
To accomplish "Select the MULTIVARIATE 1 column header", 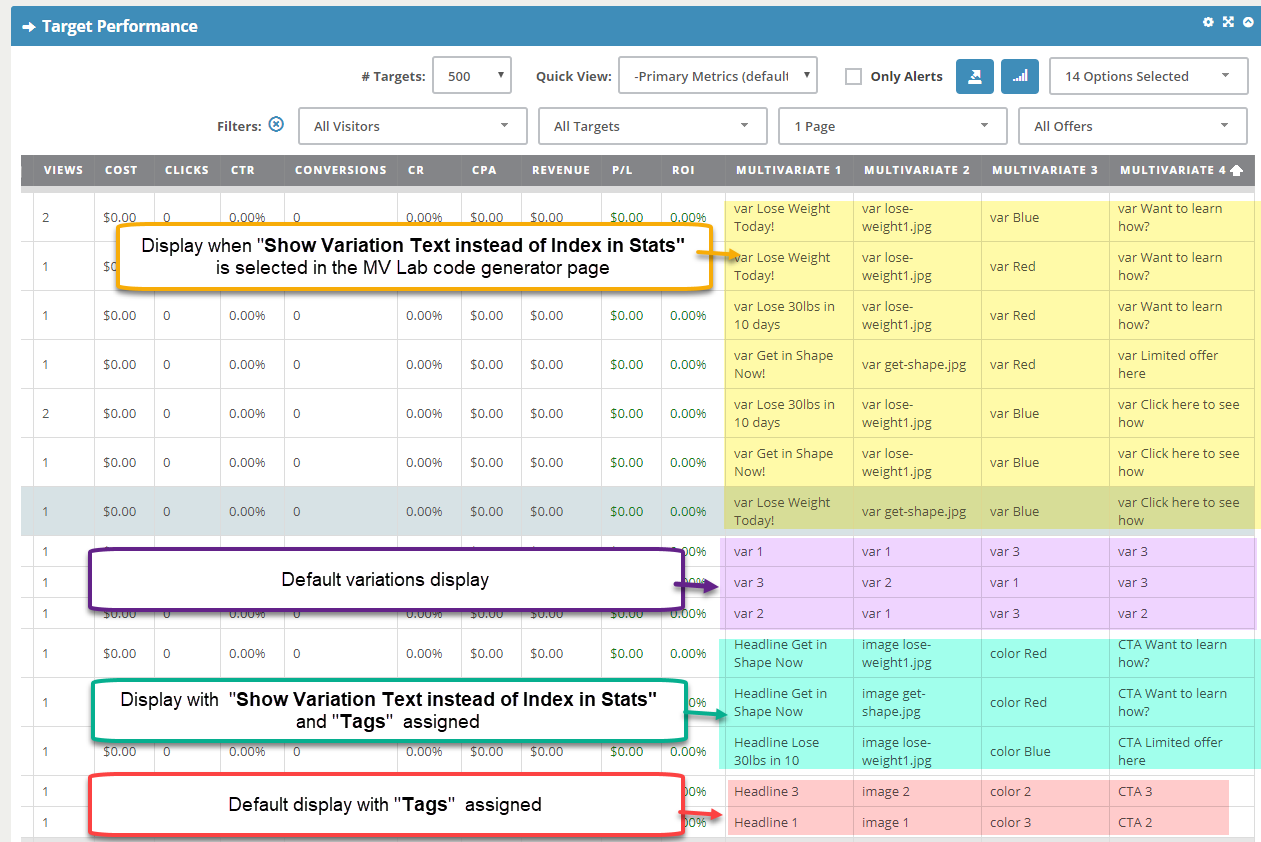I will 788,170.
